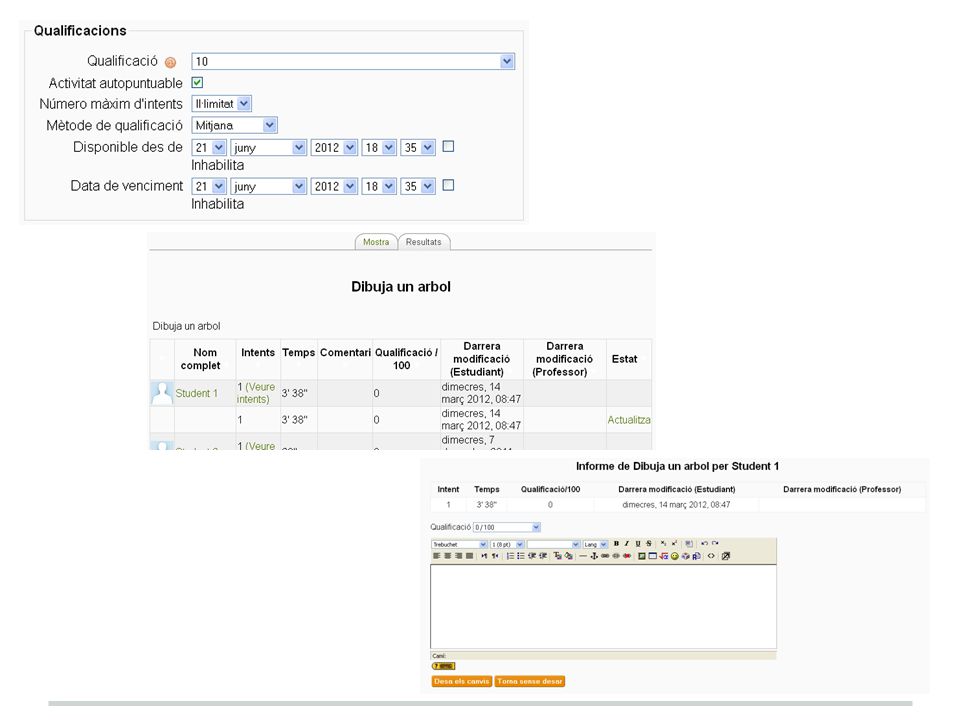Image resolution: width=960 pixels, height=720 pixels.
Task: Switch to the Resultats tab
Action: 424,242
